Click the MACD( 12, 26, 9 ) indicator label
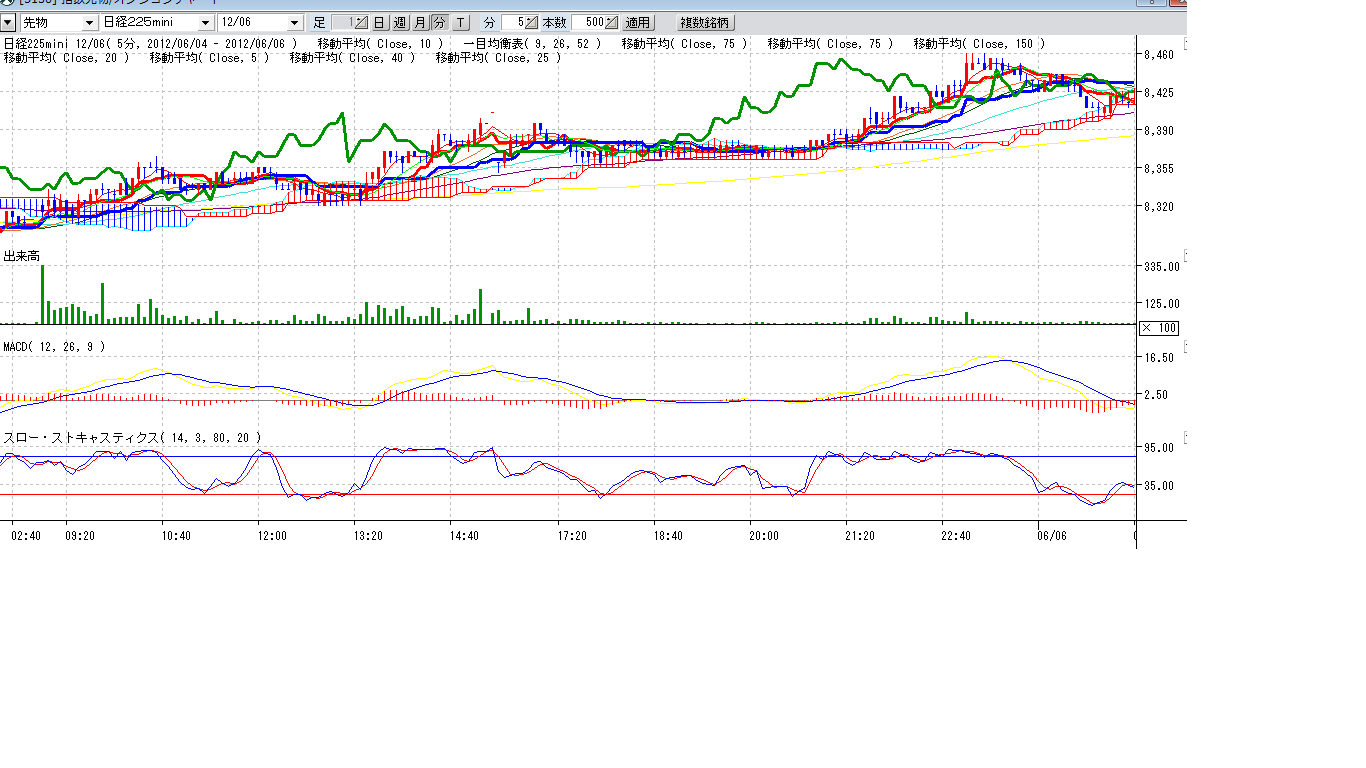The width and height of the screenshot is (1366, 768). [x=54, y=346]
